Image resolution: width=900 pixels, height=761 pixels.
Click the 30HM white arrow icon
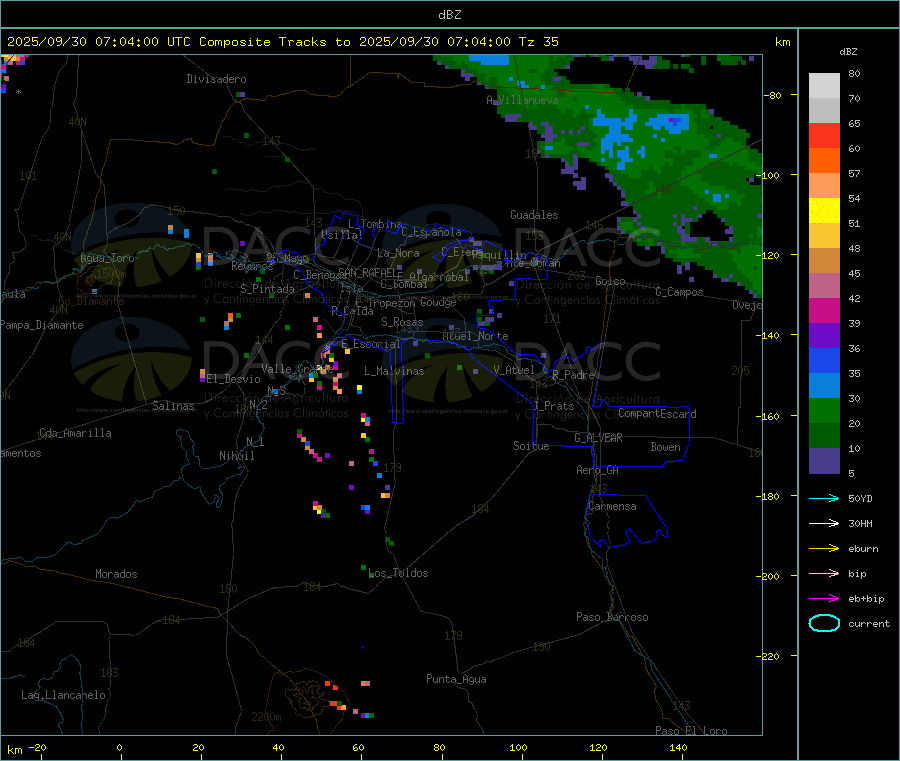click(x=824, y=523)
